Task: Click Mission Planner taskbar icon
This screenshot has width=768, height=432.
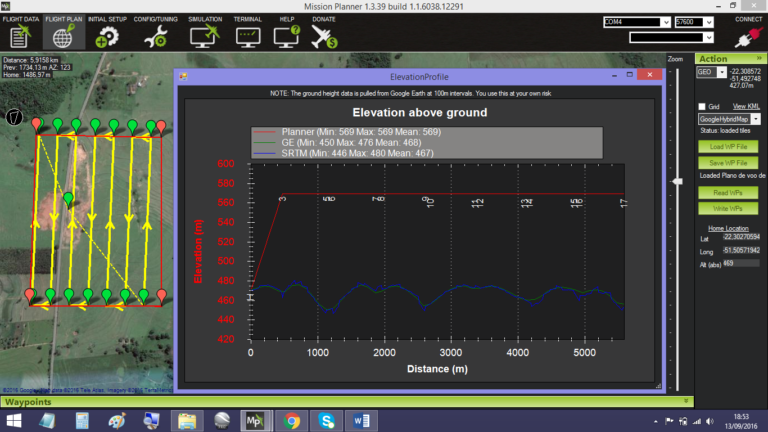Action: click(255, 421)
